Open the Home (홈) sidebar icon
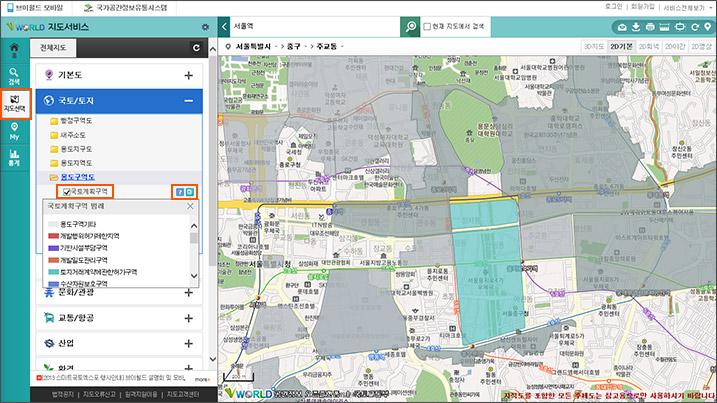Viewport: 717px width, 403px height. point(14,50)
